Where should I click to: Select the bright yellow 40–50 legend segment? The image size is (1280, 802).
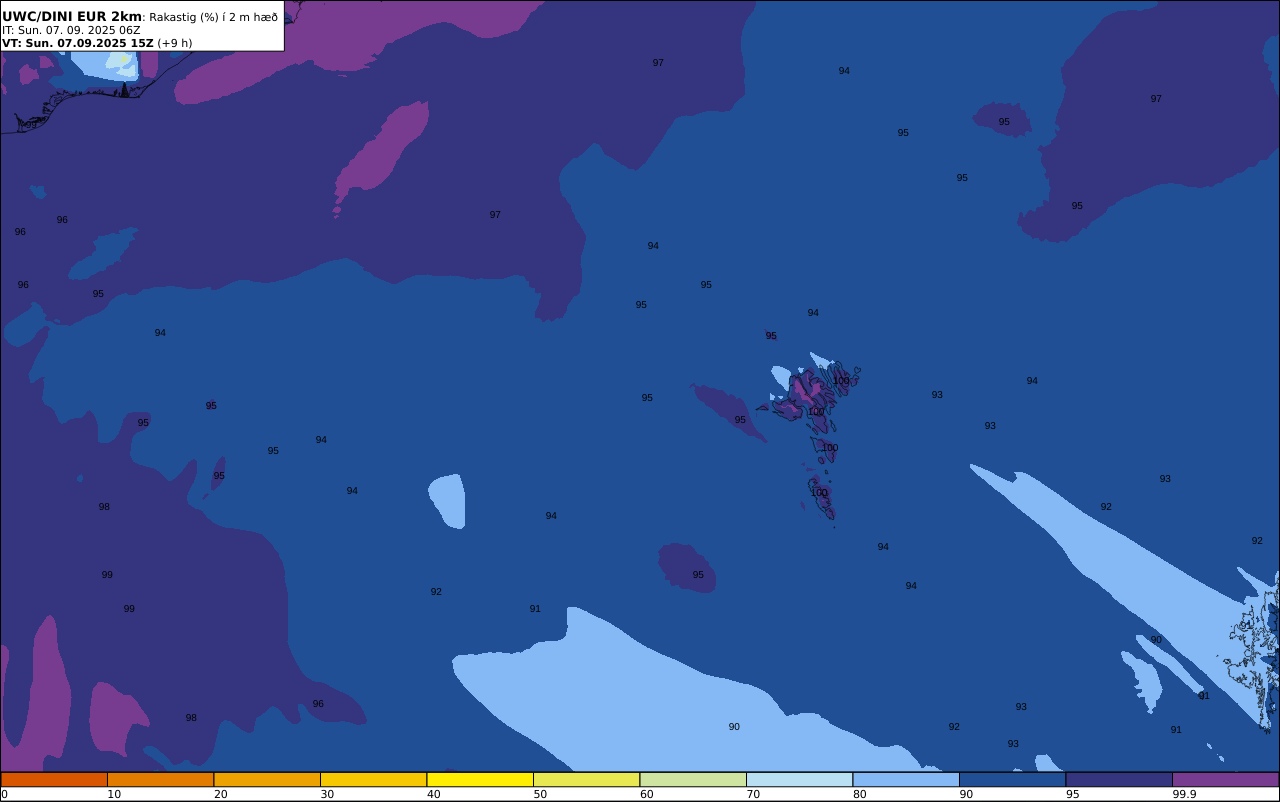(x=480, y=779)
